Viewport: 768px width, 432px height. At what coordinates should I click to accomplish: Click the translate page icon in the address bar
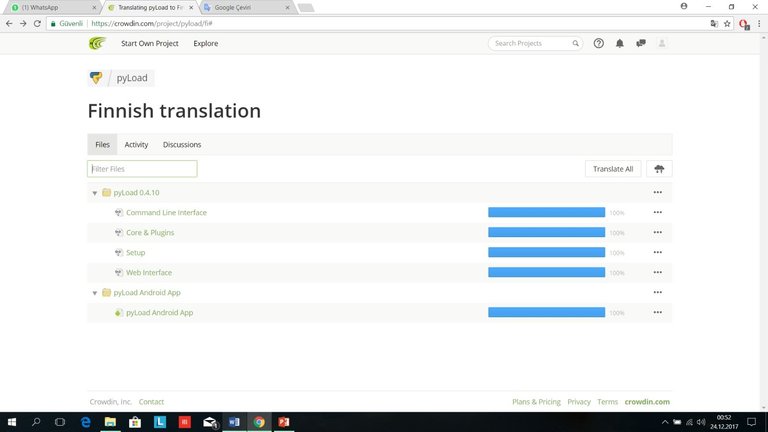coord(714,24)
